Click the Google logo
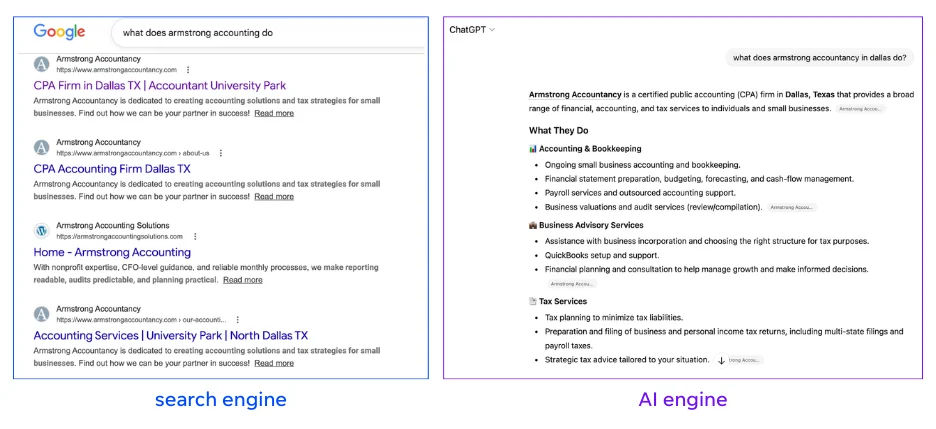This screenshot has width=936, height=429. [59, 32]
